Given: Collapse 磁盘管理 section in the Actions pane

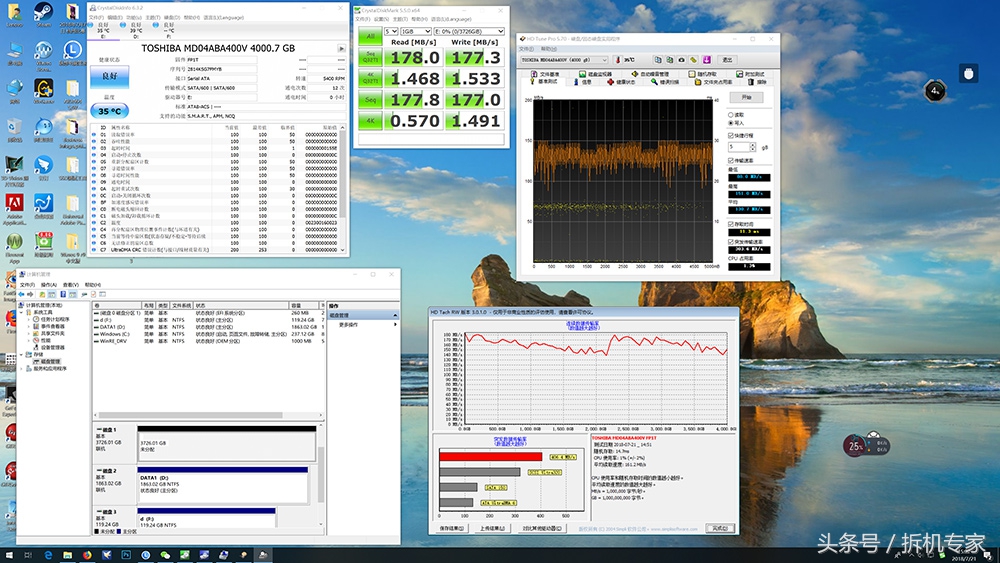Looking at the screenshot, I should [x=395, y=316].
